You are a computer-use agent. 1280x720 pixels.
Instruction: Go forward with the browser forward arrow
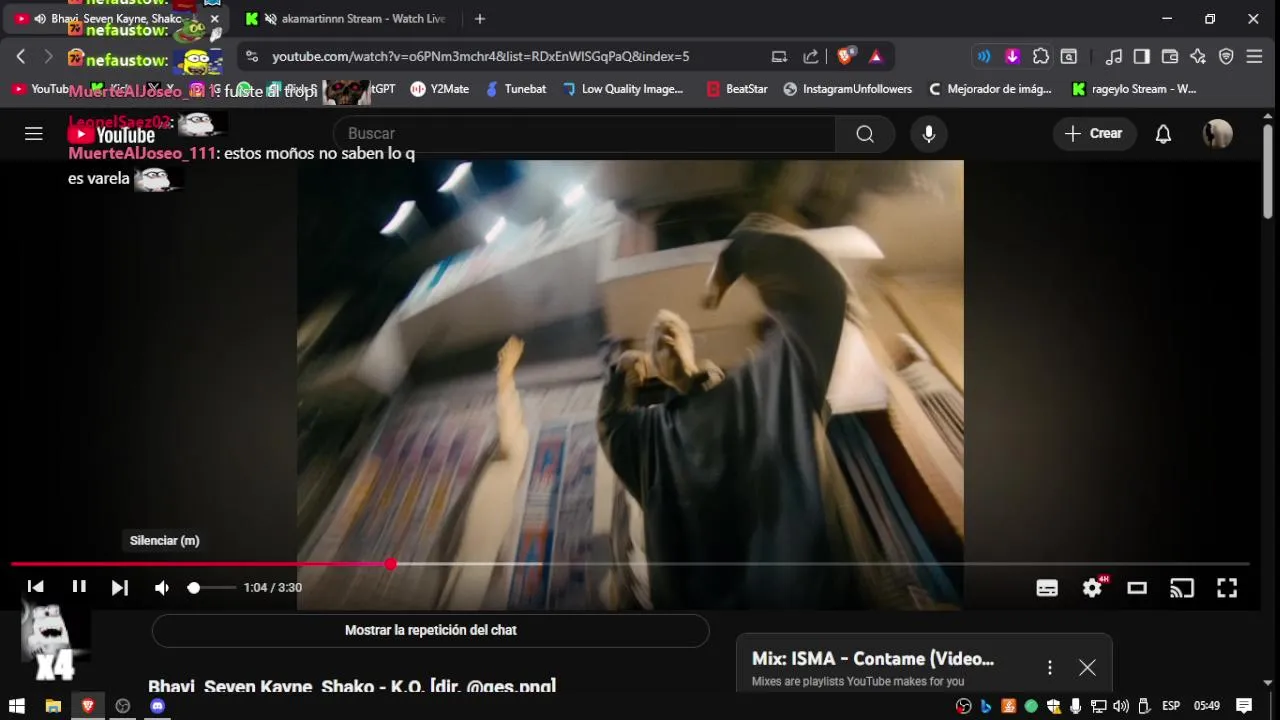tap(48, 56)
